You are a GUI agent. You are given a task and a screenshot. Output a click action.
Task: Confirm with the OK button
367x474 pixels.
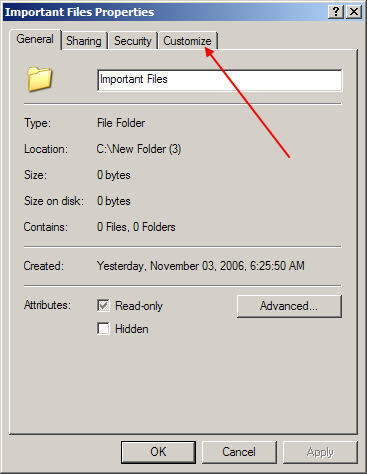pyautogui.click(x=158, y=452)
